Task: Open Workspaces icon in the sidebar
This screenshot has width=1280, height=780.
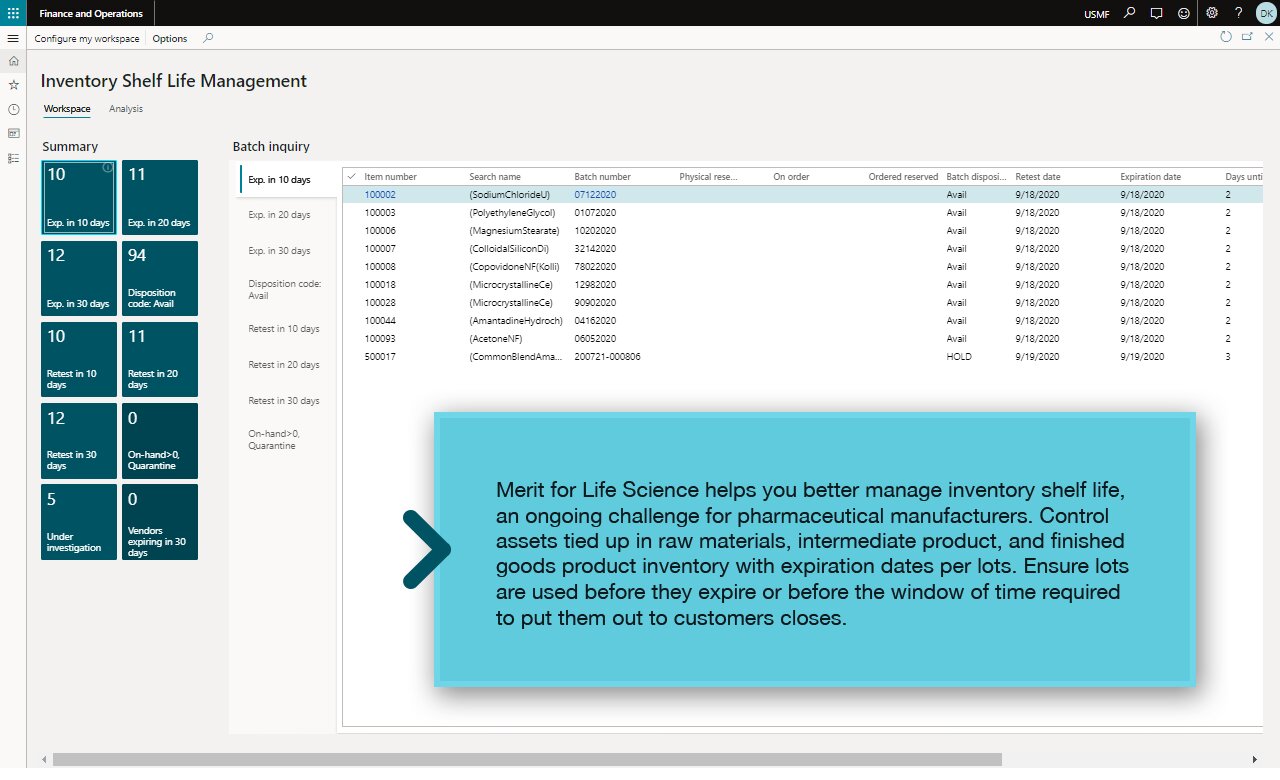Action: [13, 133]
